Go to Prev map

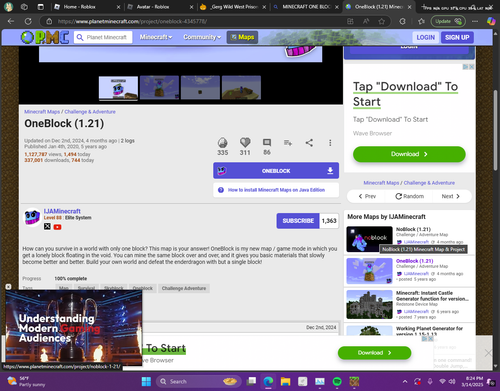tap(367, 196)
